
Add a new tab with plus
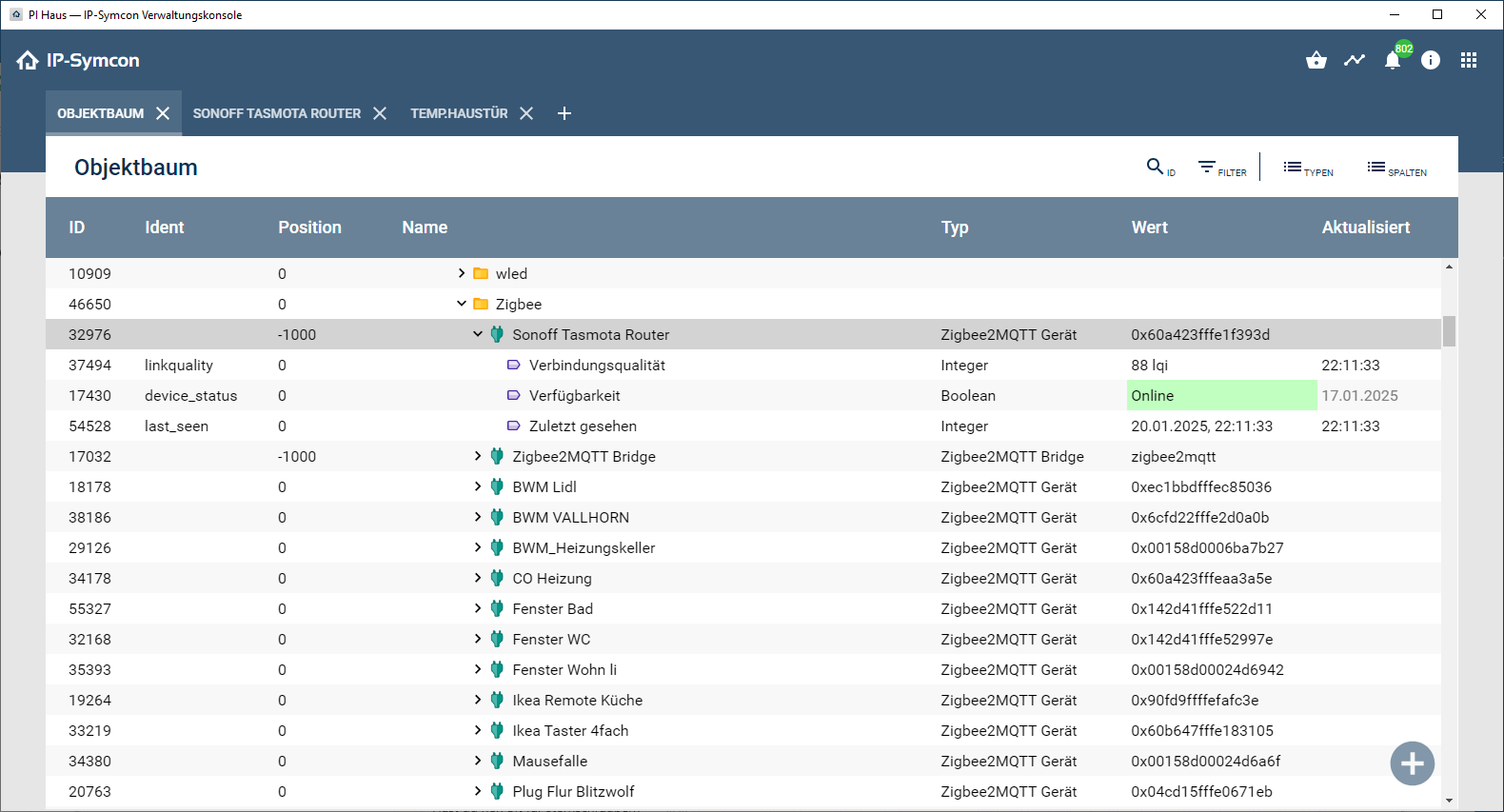(x=564, y=113)
